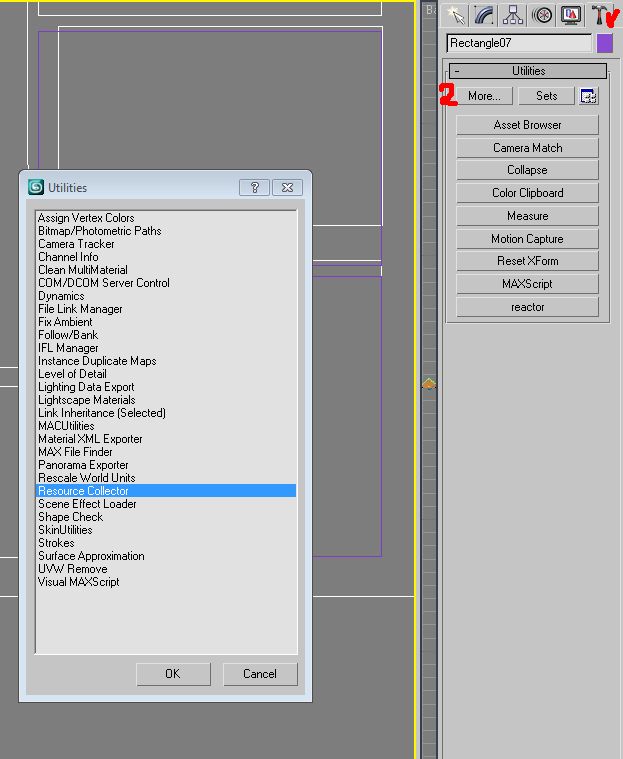Choose Dynamics in utilities list
623x759 pixels.
pyautogui.click(x=166, y=296)
